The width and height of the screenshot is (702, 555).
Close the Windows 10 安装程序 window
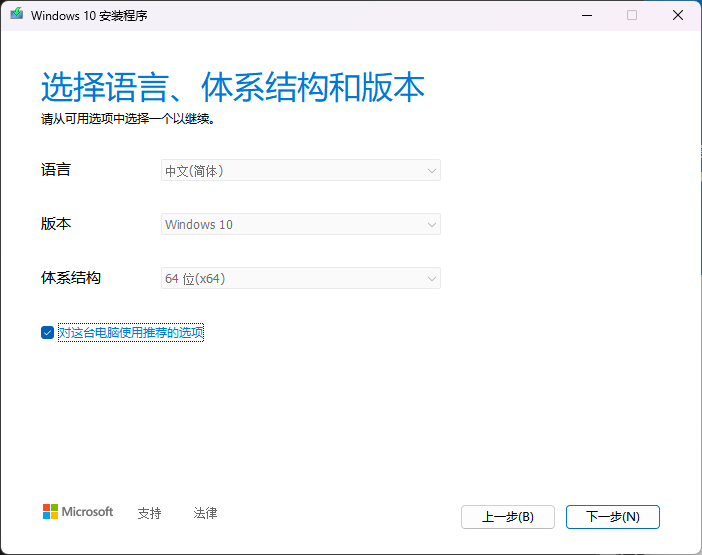pyautogui.click(x=678, y=15)
